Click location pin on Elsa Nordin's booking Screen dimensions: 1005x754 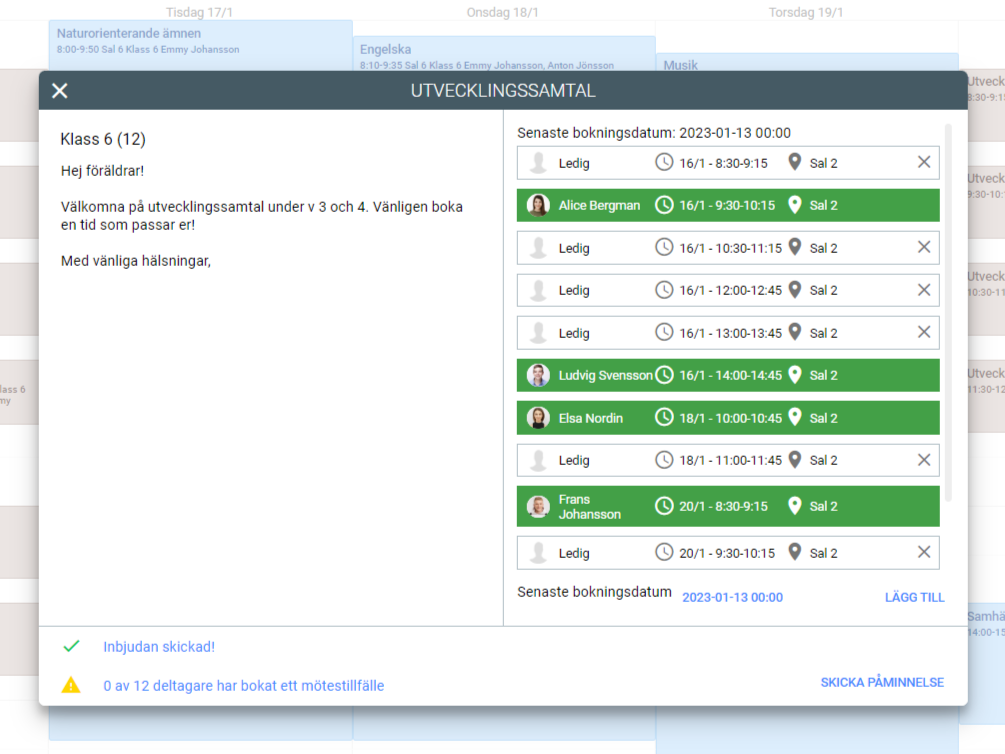(x=795, y=418)
